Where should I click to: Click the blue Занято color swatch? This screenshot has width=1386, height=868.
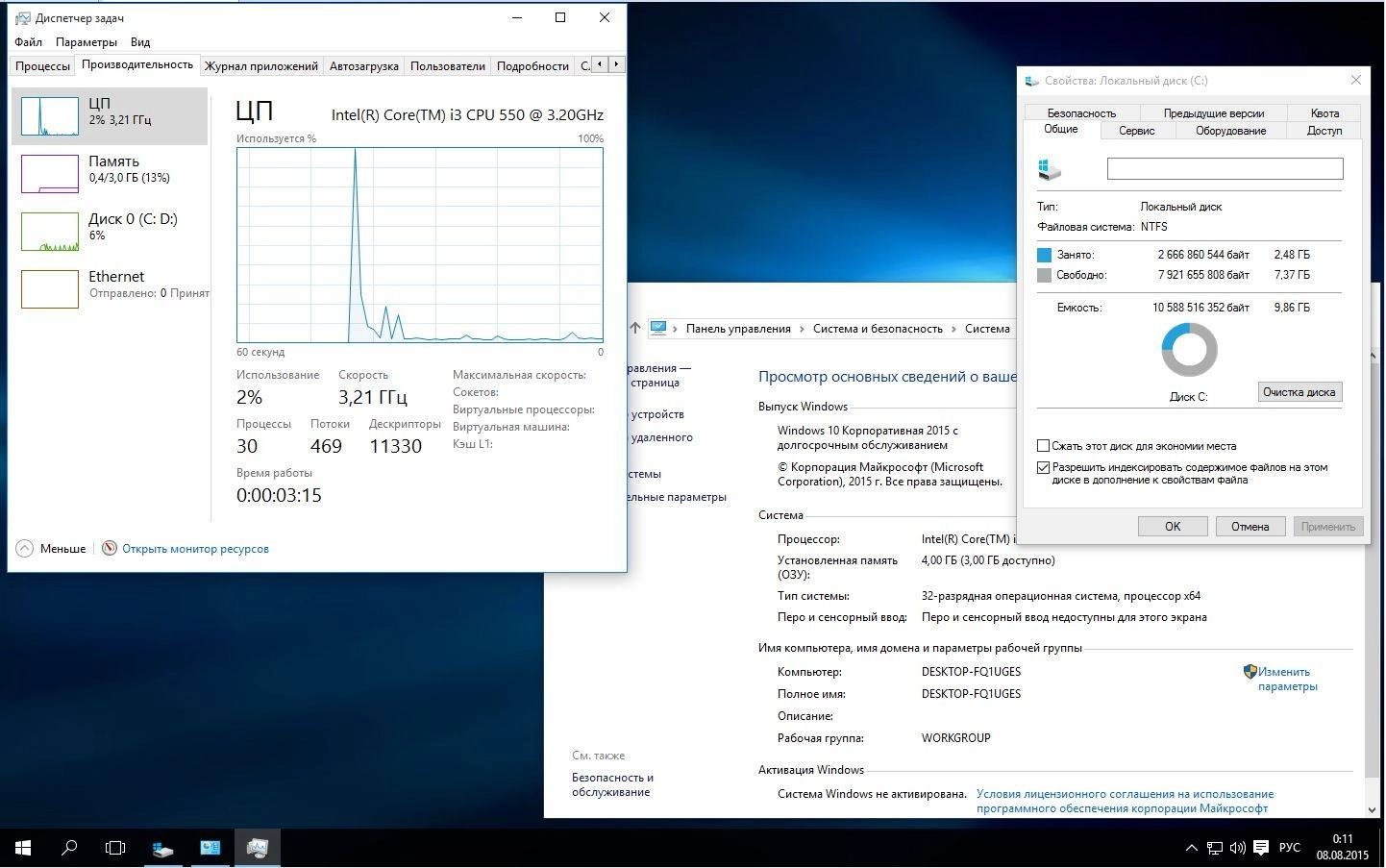coord(1044,255)
